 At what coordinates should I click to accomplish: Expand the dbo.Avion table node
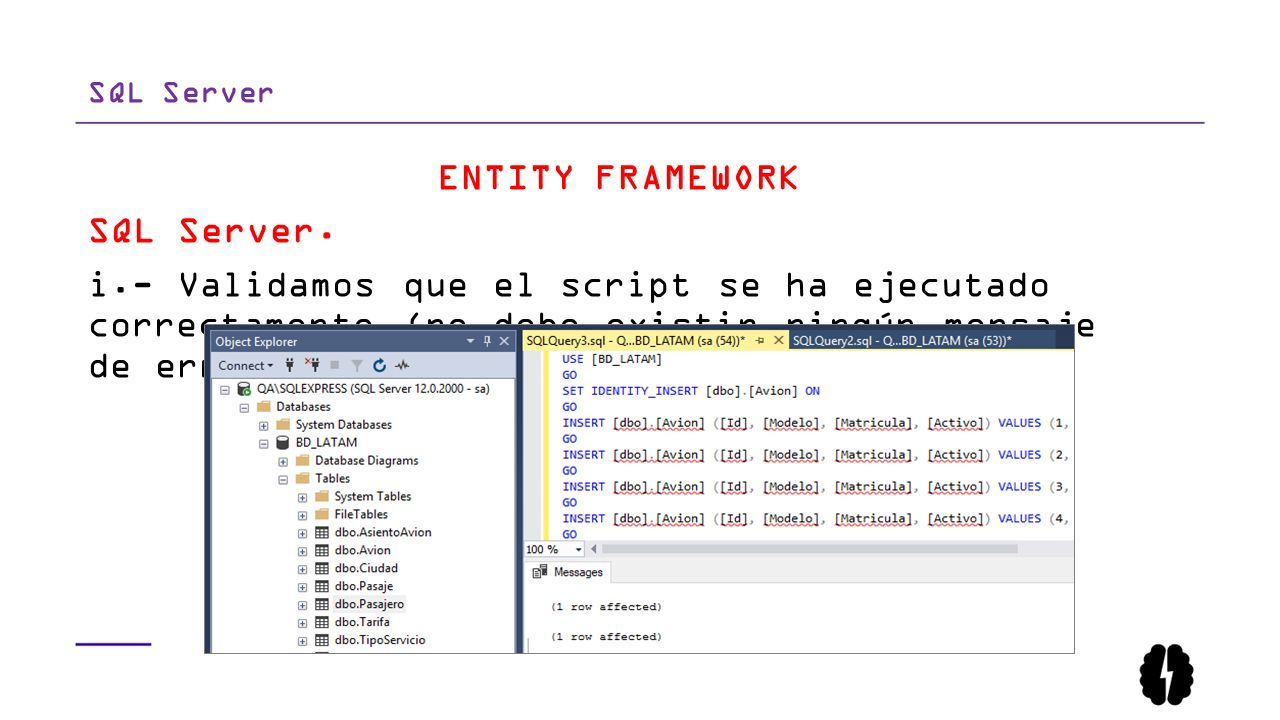pos(302,551)
